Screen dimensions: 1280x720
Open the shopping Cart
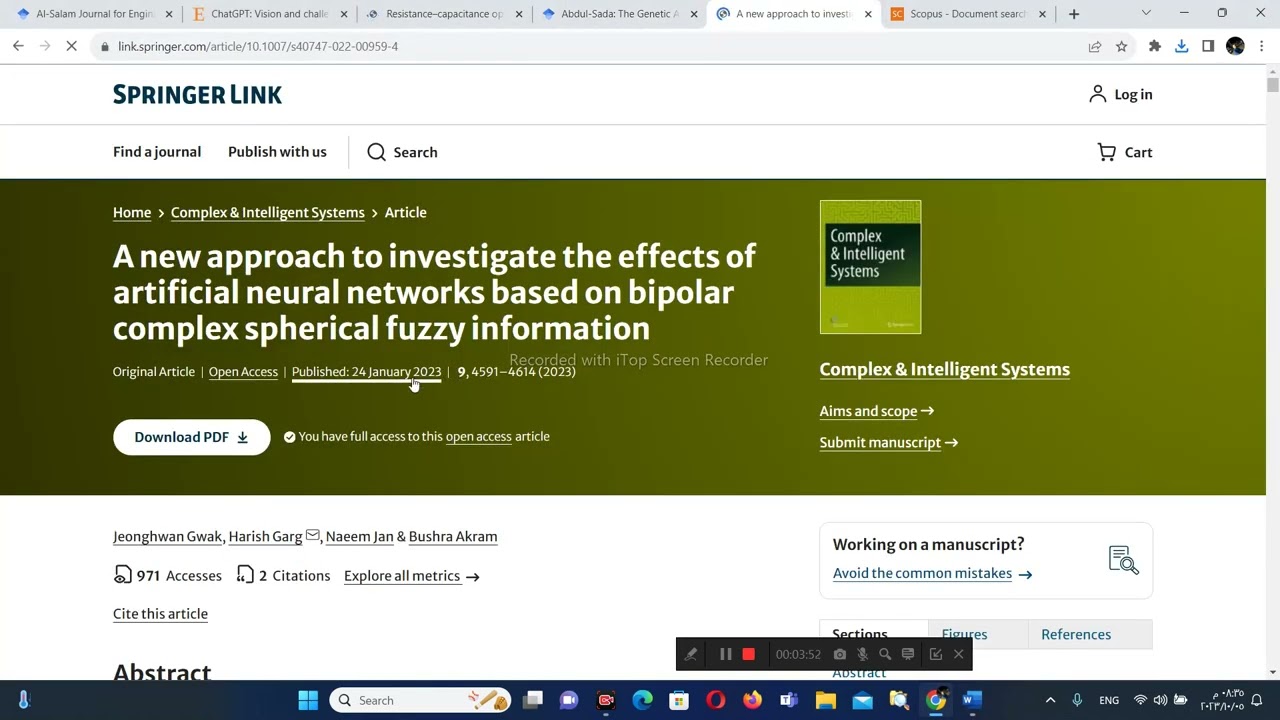(x=1125, y=152)
